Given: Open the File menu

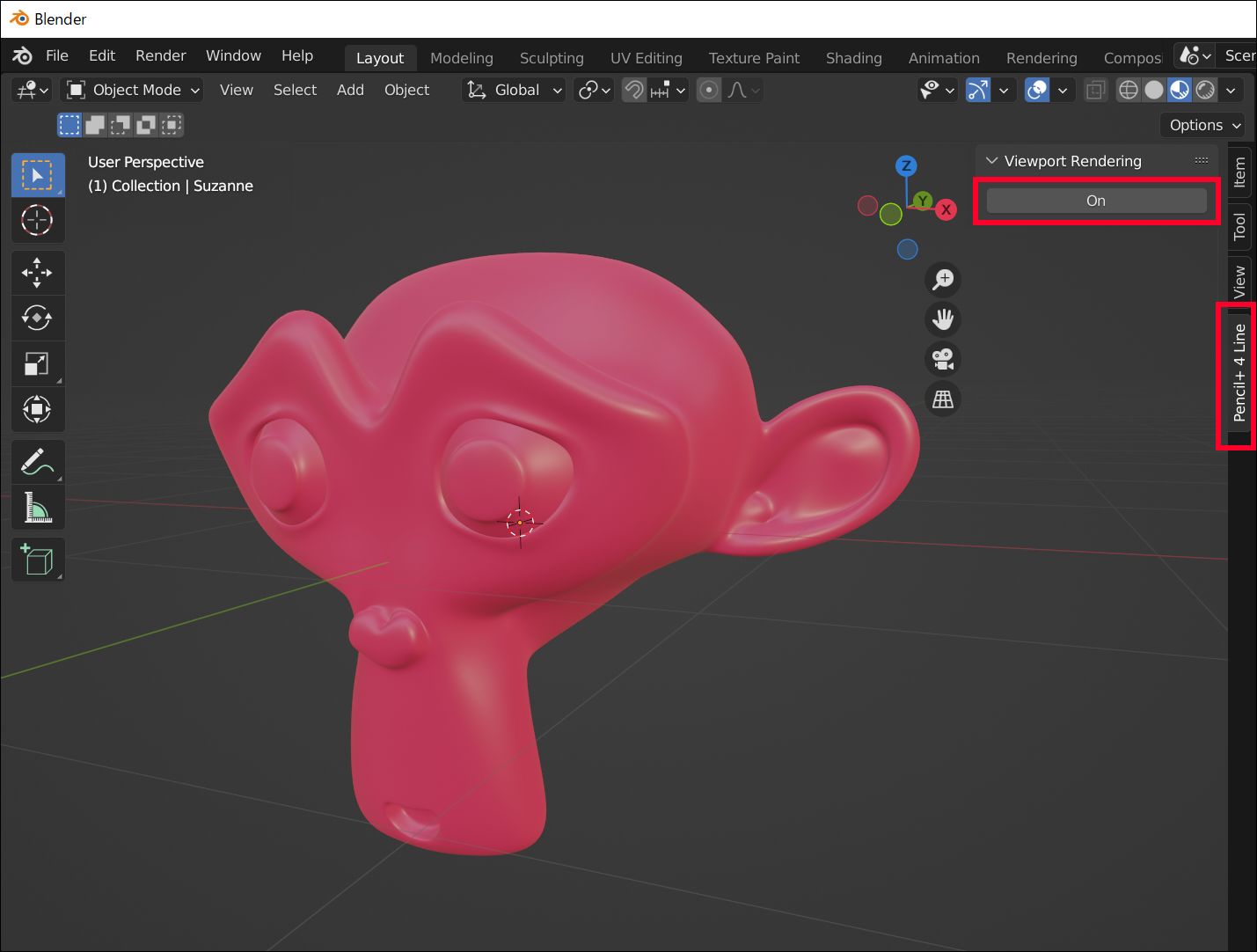Looking at the screenshot, I should click(57, 55).
